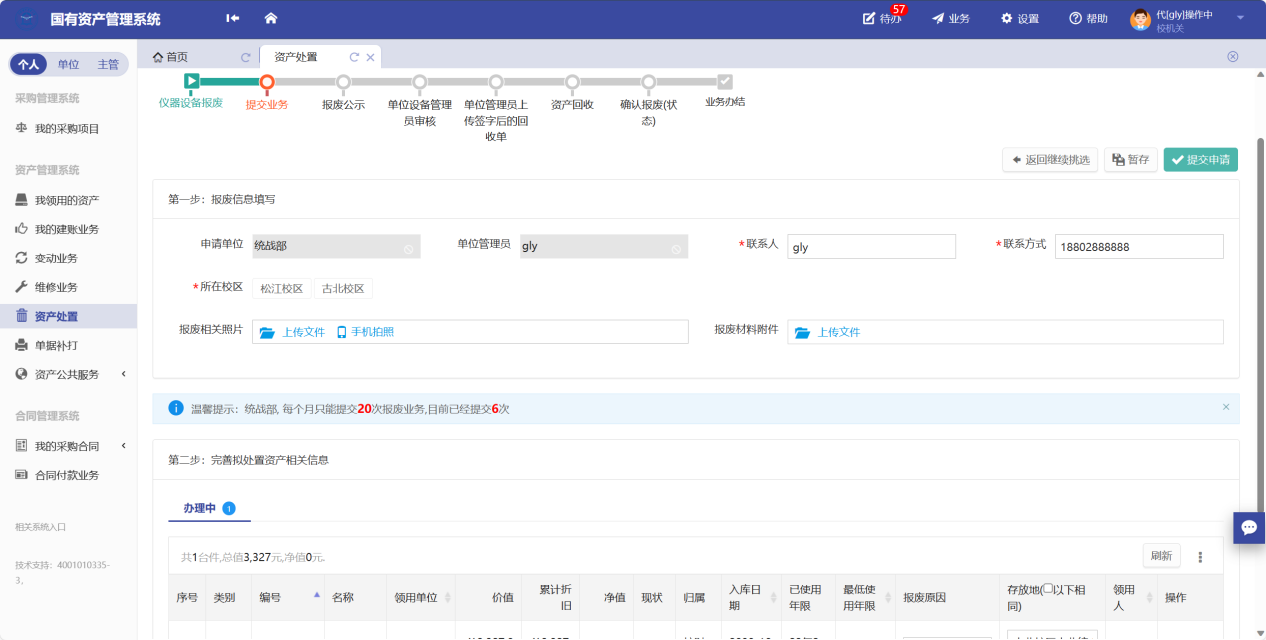The width and height of the screenshot is (1266, 640).
Task: Click the 提交申请 submit button
Action: pyautogui.click(x=1200, y=160)
